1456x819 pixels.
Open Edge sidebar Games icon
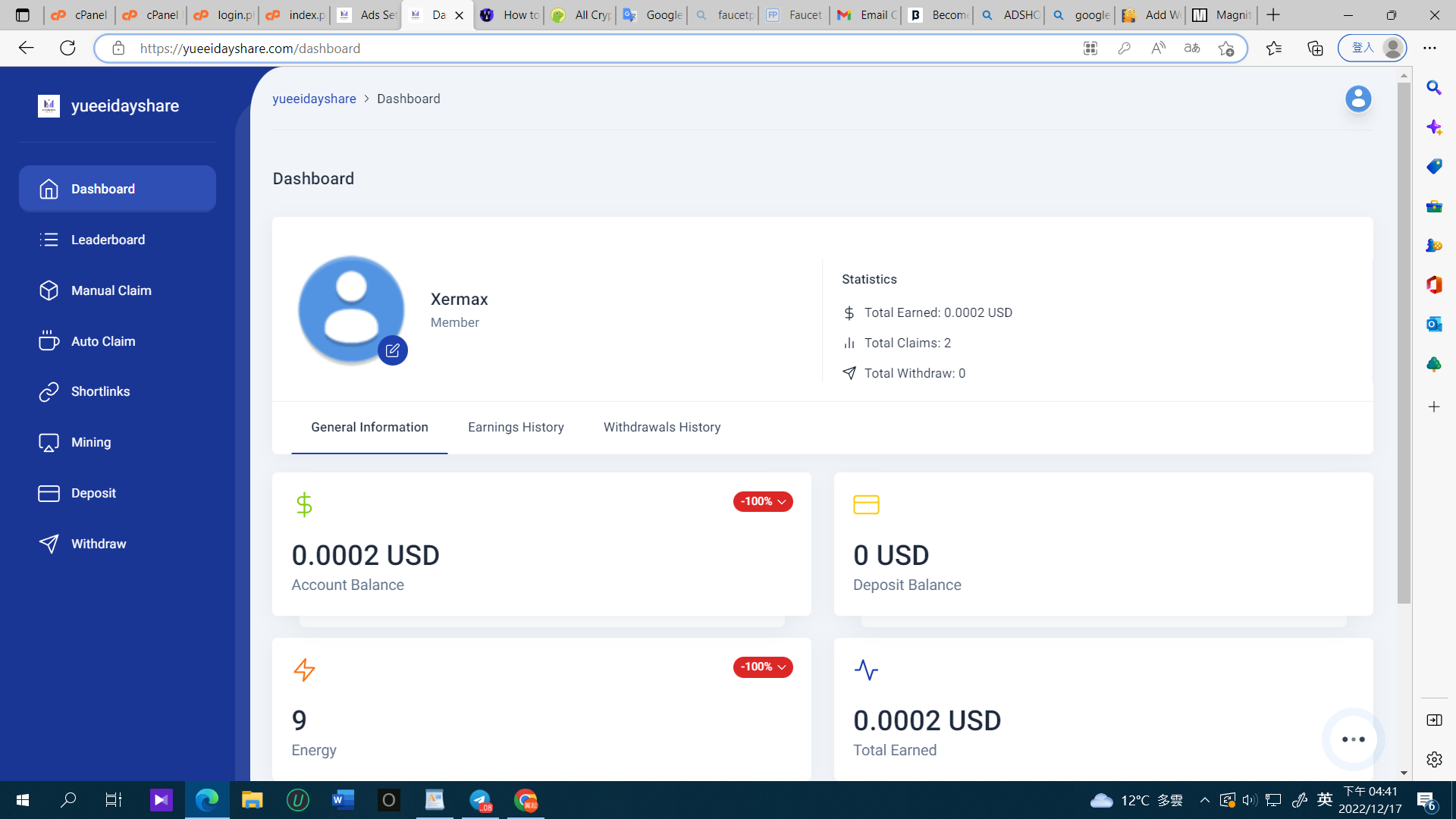(x=1434, y=246)
